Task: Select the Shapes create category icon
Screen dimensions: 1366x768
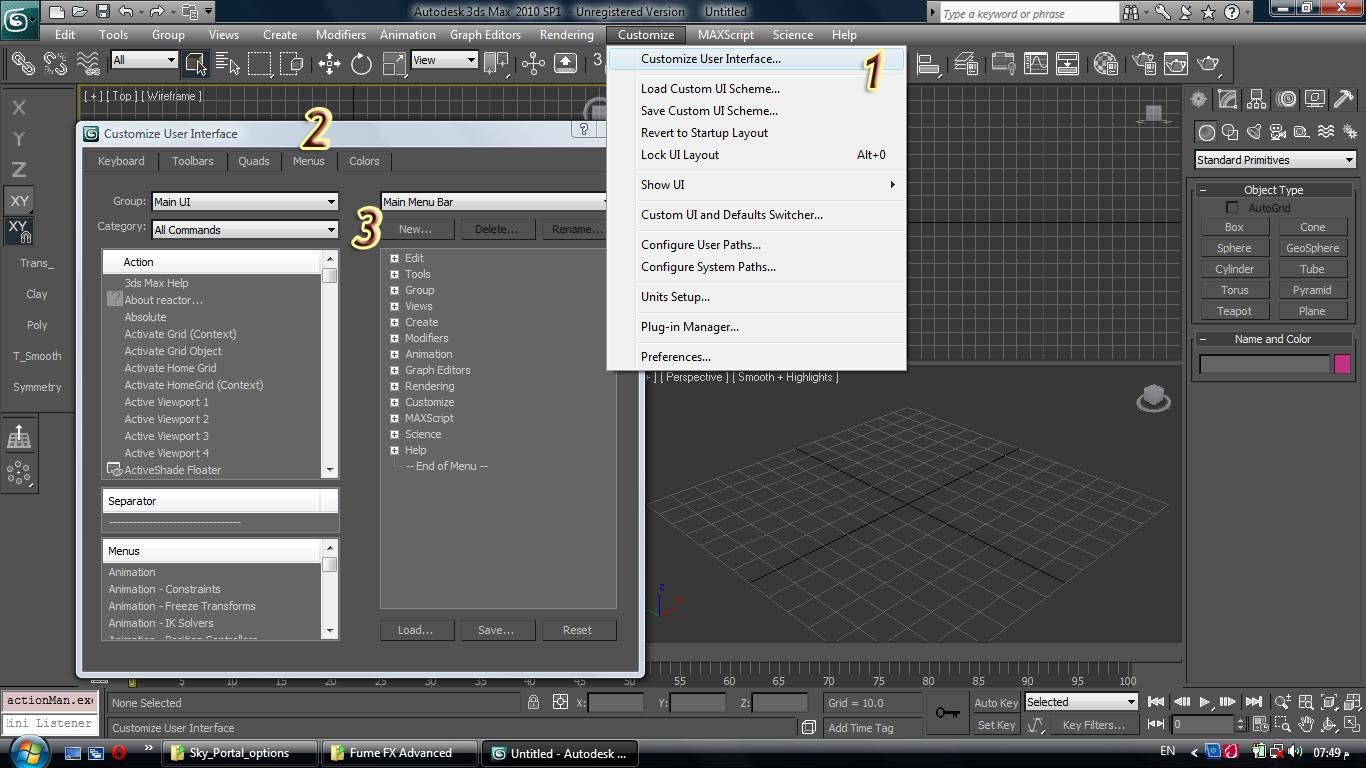Action: pos(1230,132)
